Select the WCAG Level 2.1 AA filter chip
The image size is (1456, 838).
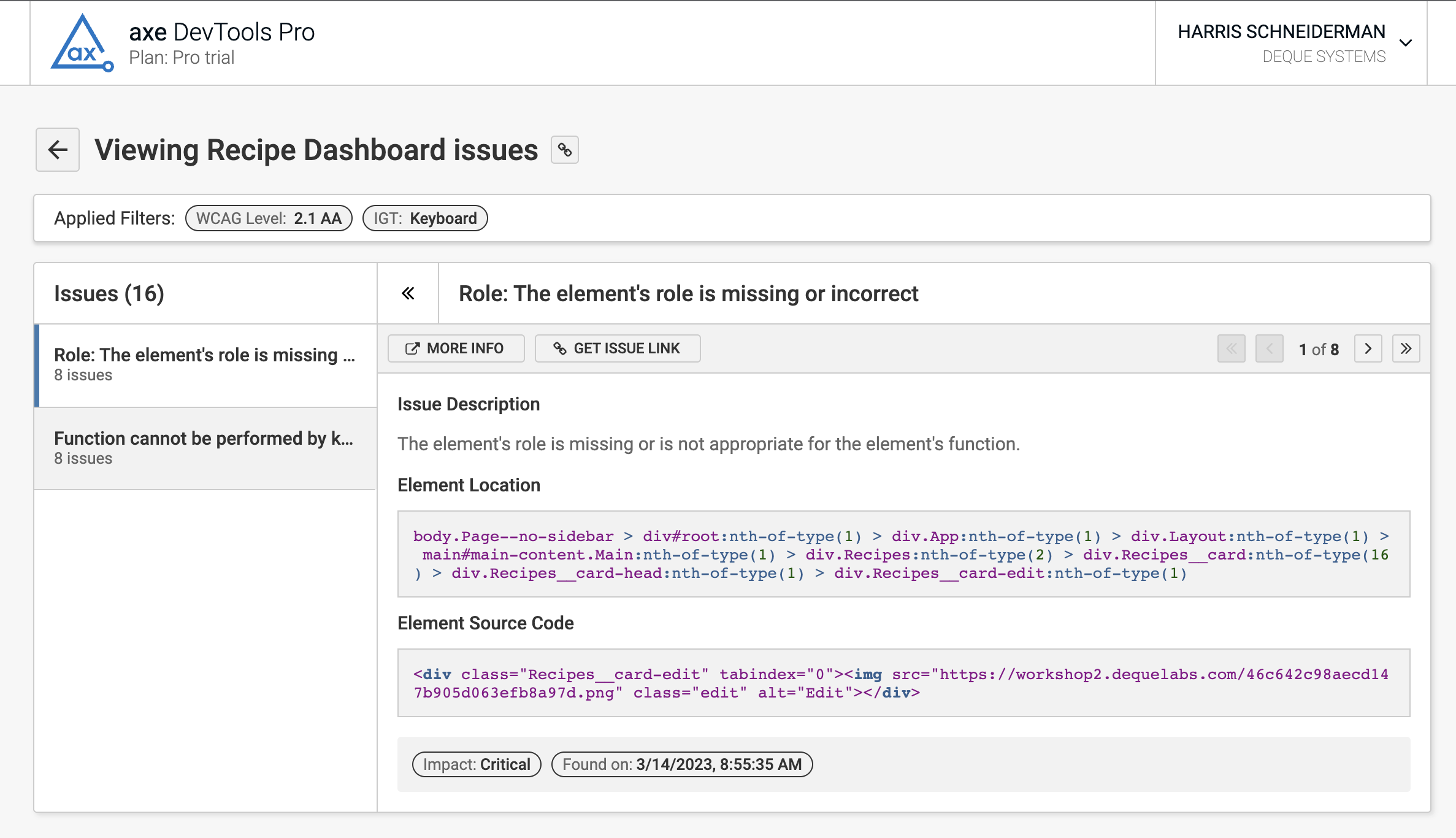[x=269, y=218]
